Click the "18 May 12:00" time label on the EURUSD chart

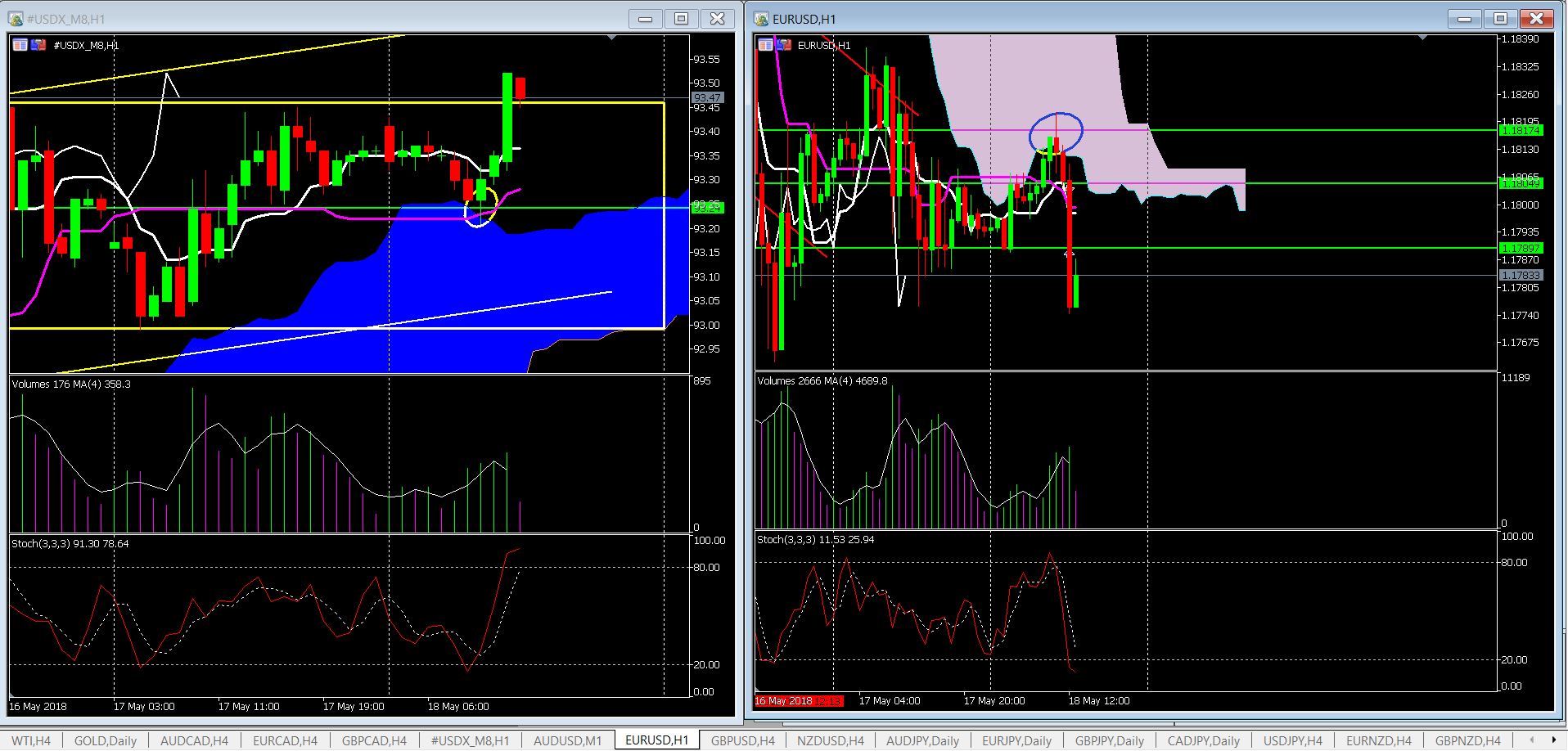coord(1099,701)
